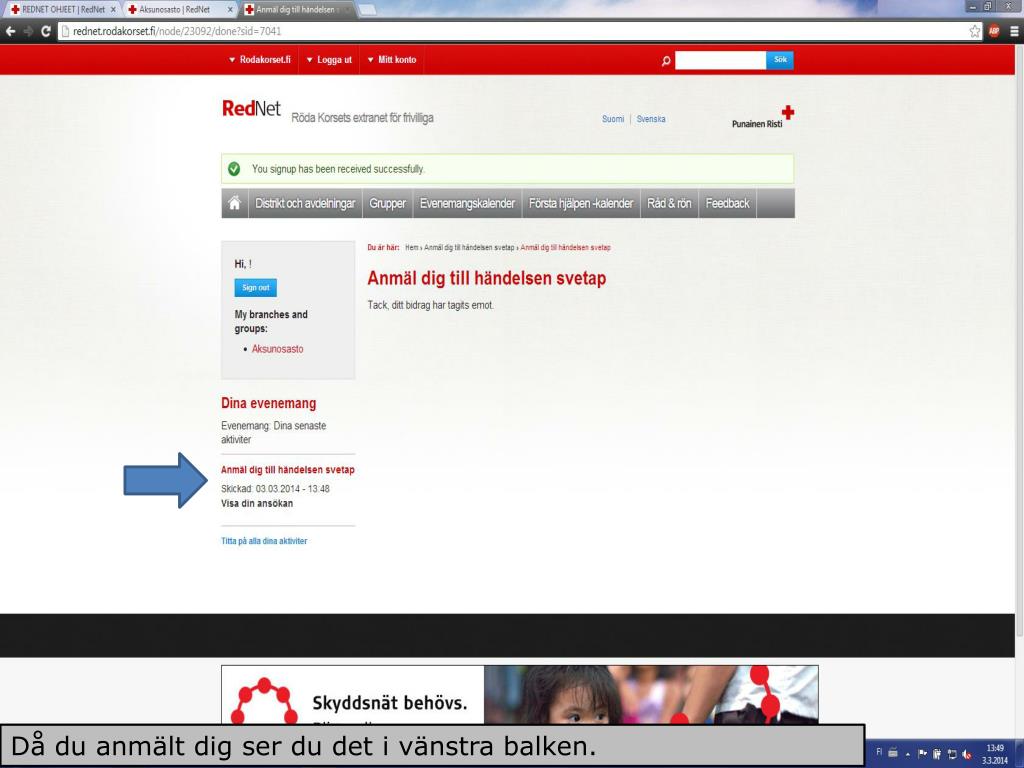Switch to Aksunosasto RedNet tab
The image size is (1024, 768).
click(180, 10)
